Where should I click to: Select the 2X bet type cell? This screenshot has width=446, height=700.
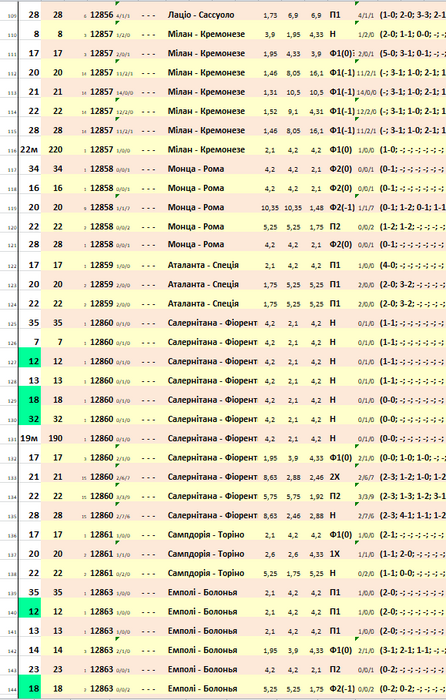click(335, 477)
